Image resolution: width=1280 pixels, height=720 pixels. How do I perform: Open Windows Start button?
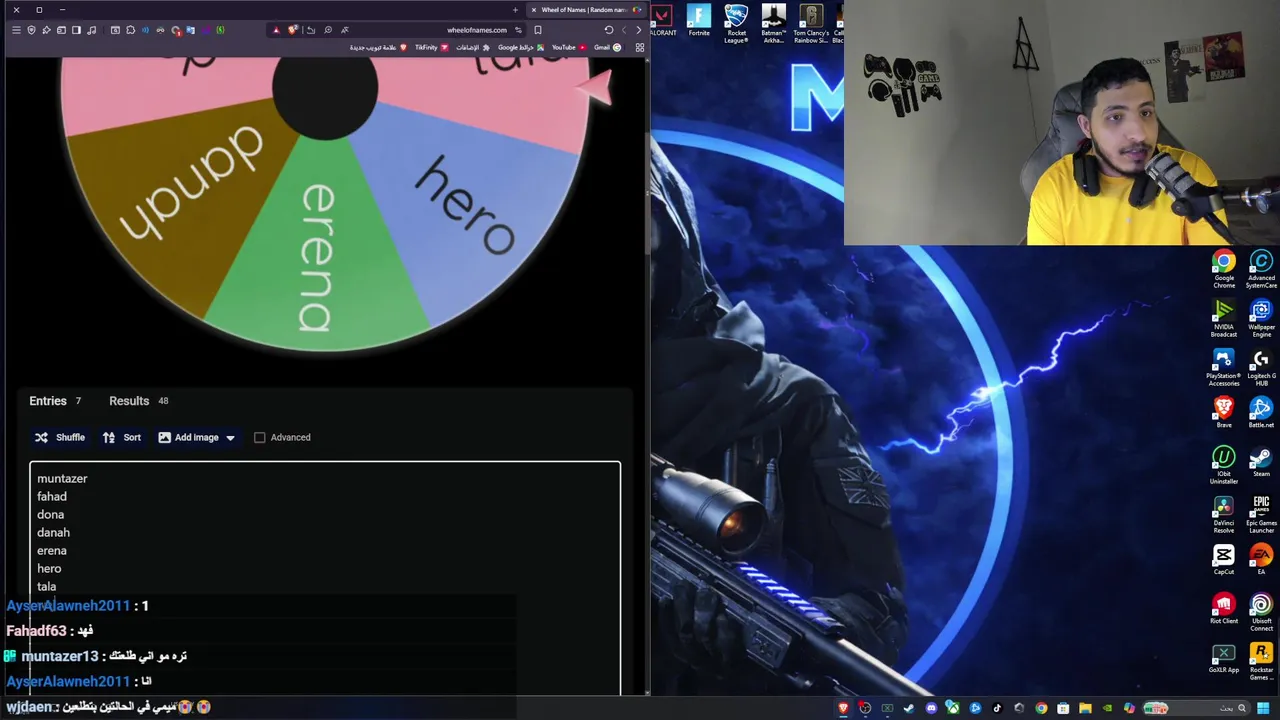(1263, 708)
